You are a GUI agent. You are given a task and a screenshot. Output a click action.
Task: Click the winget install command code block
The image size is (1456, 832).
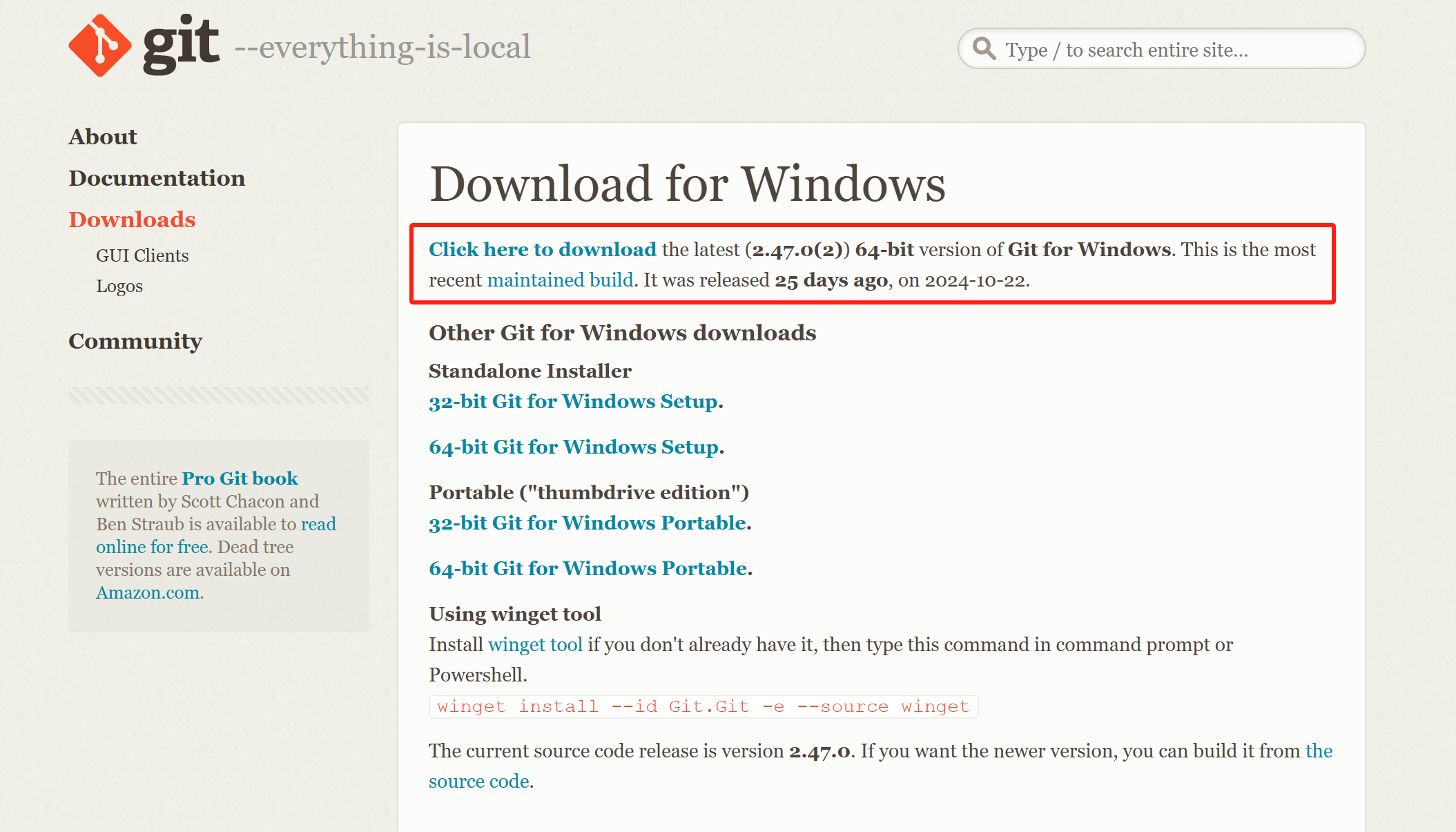(x=703, y=707)
